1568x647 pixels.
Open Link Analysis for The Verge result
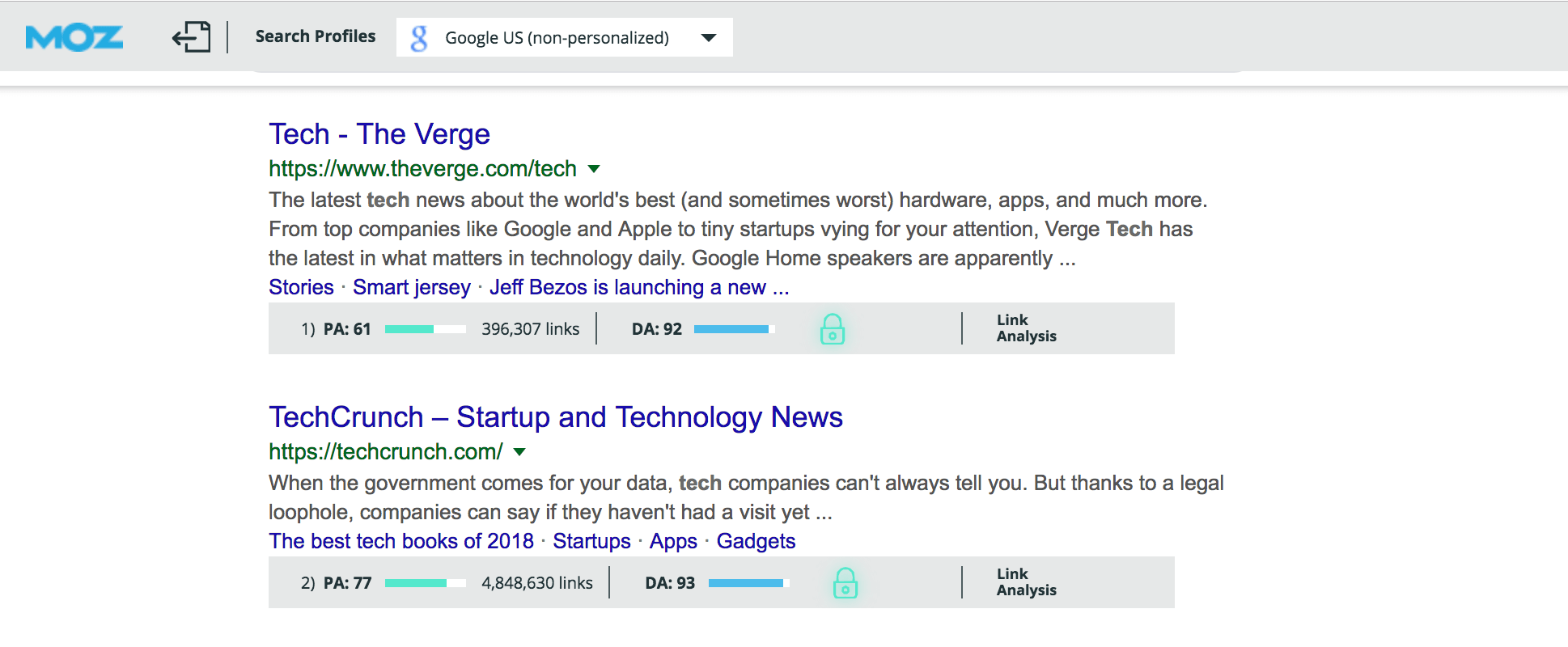click(1026, 328)
